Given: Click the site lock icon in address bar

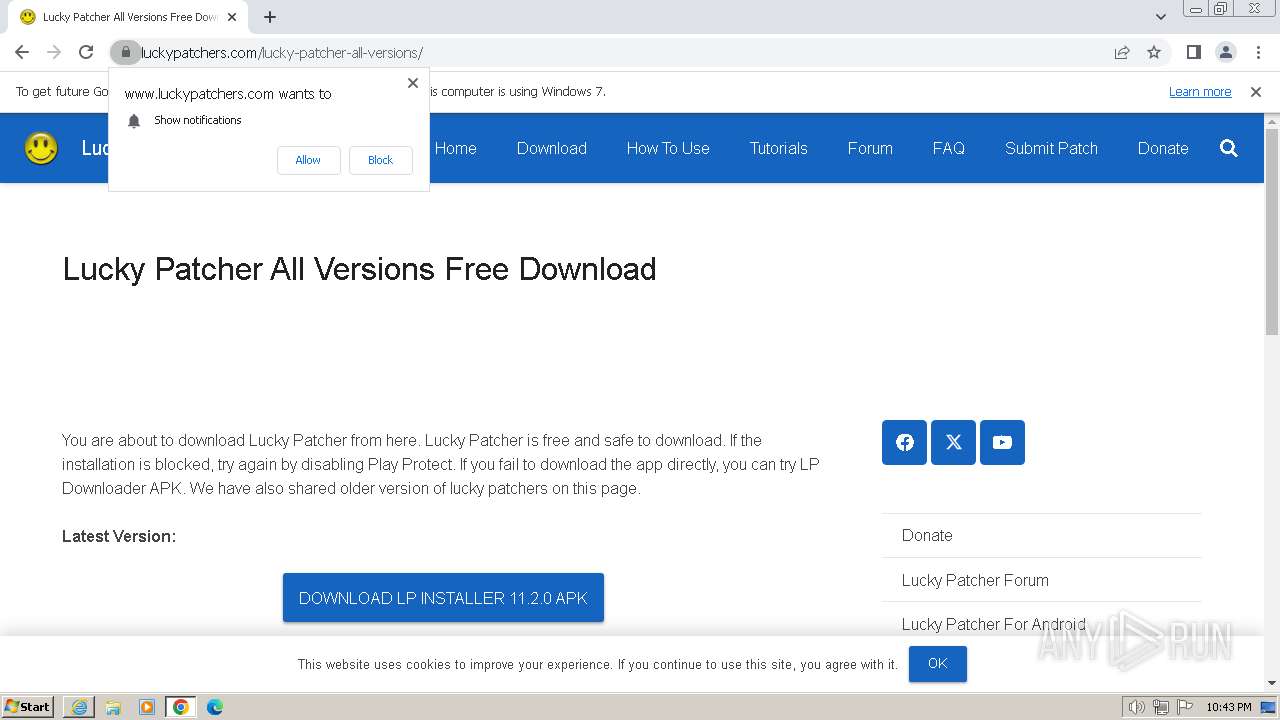Looking at the screenshot, I should click(125, 52).
